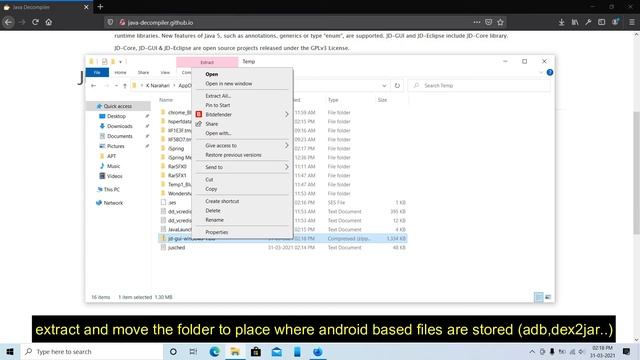Open Firefox downloads arrow icon

(562, 22)
